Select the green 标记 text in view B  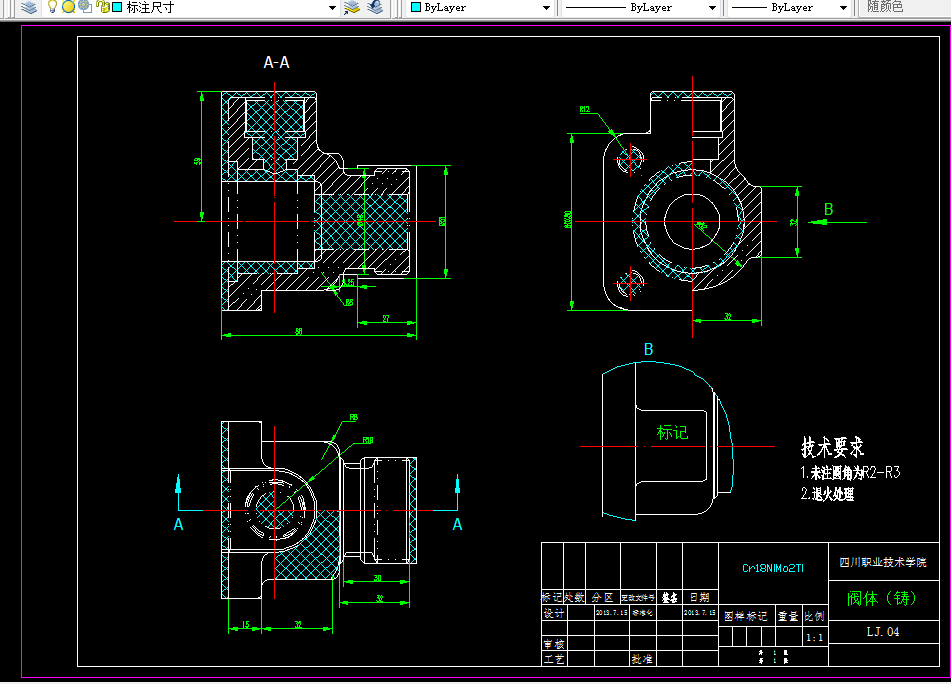coord(672,432)
